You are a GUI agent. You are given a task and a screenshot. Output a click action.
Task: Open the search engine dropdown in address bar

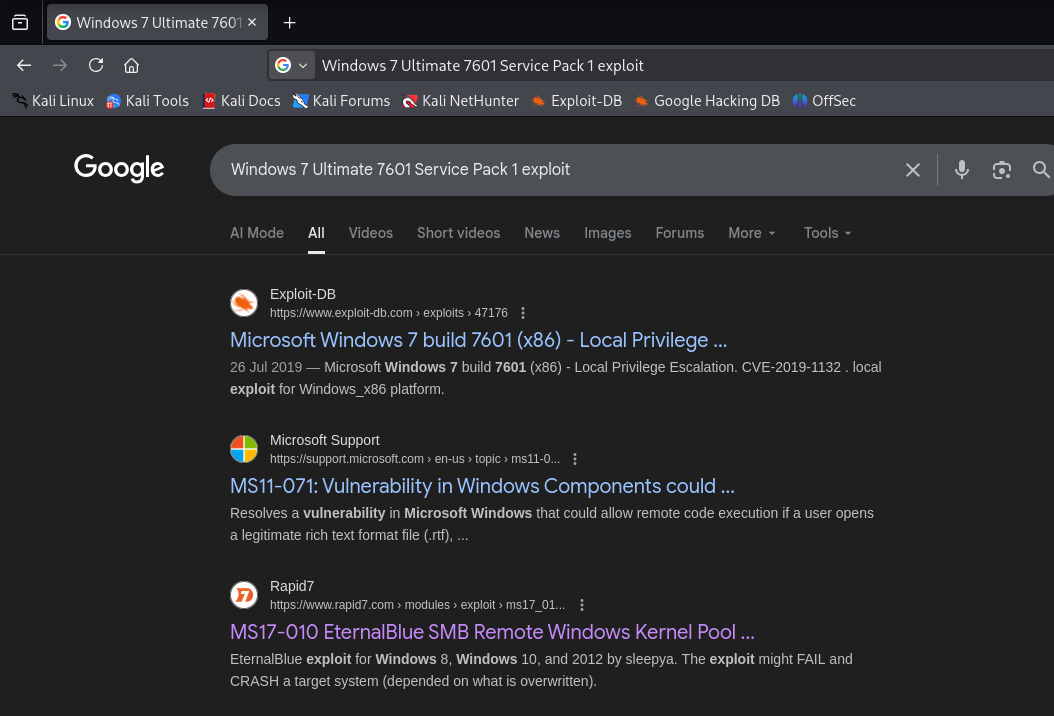pos(291,65)
